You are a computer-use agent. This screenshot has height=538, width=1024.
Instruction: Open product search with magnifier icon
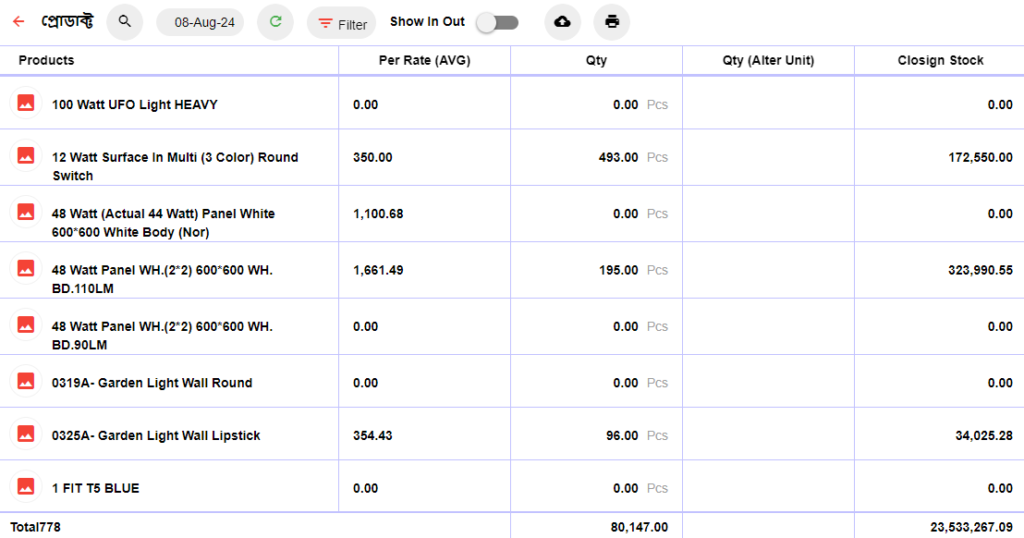(125, 22)
